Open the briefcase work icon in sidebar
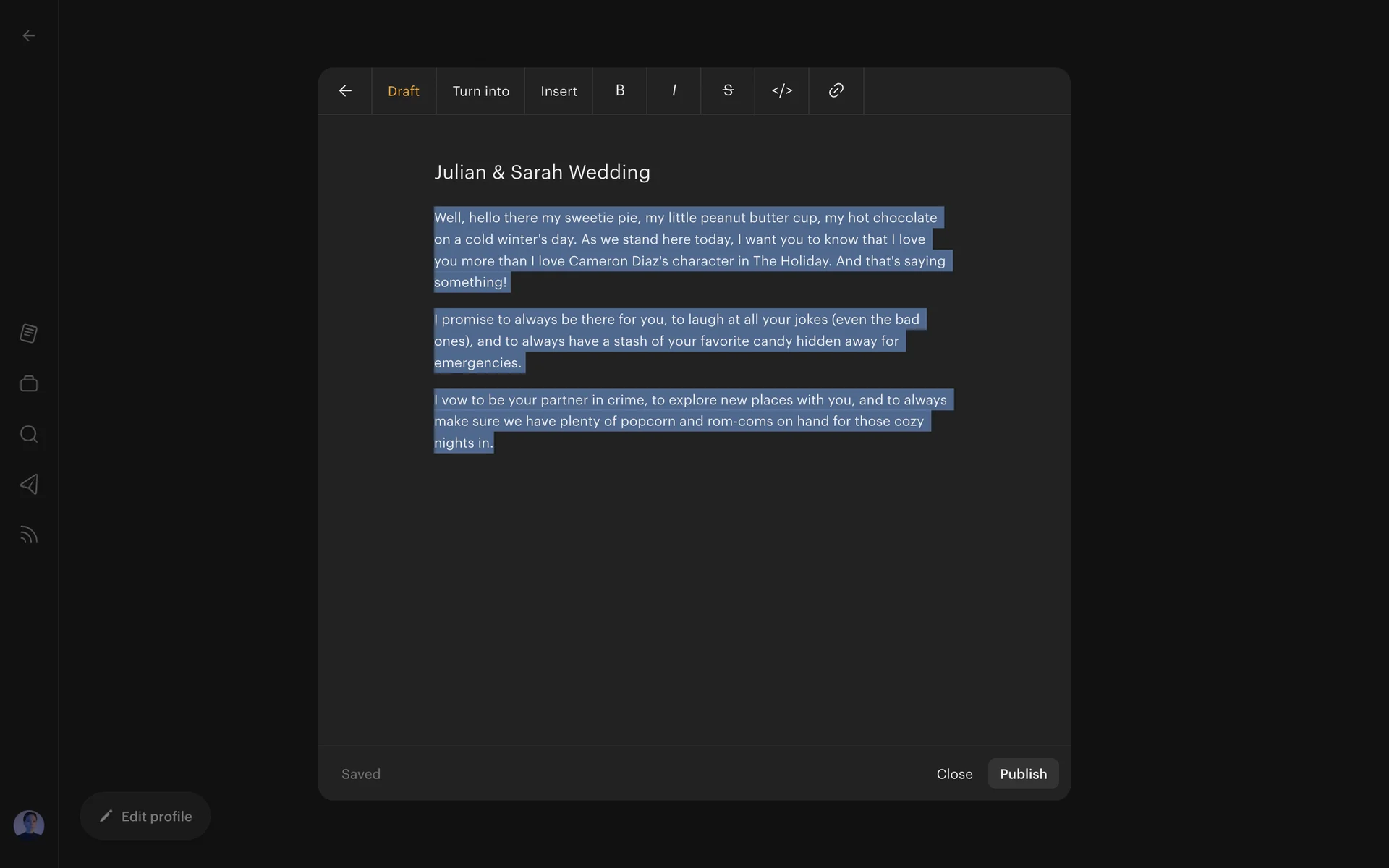This screenshot has width=1389, height=868. pos(29,383)
